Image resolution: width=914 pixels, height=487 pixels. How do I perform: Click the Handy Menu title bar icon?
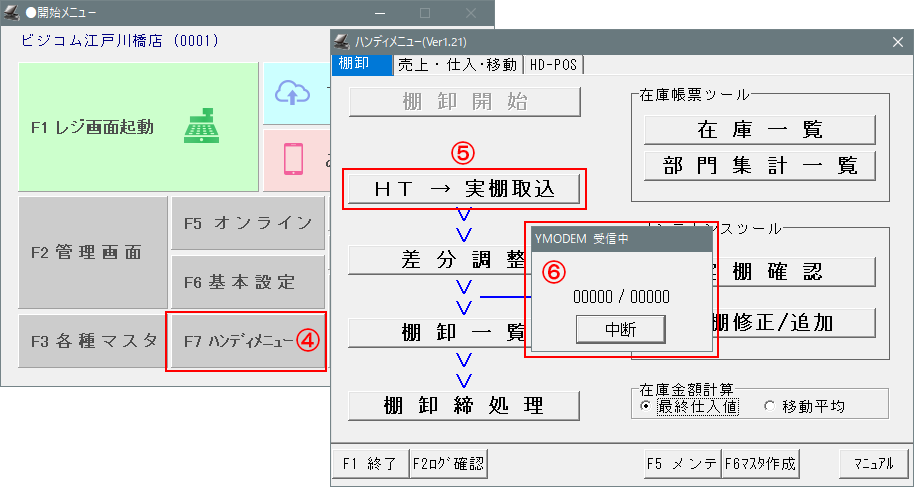click(x=342, y=42)
